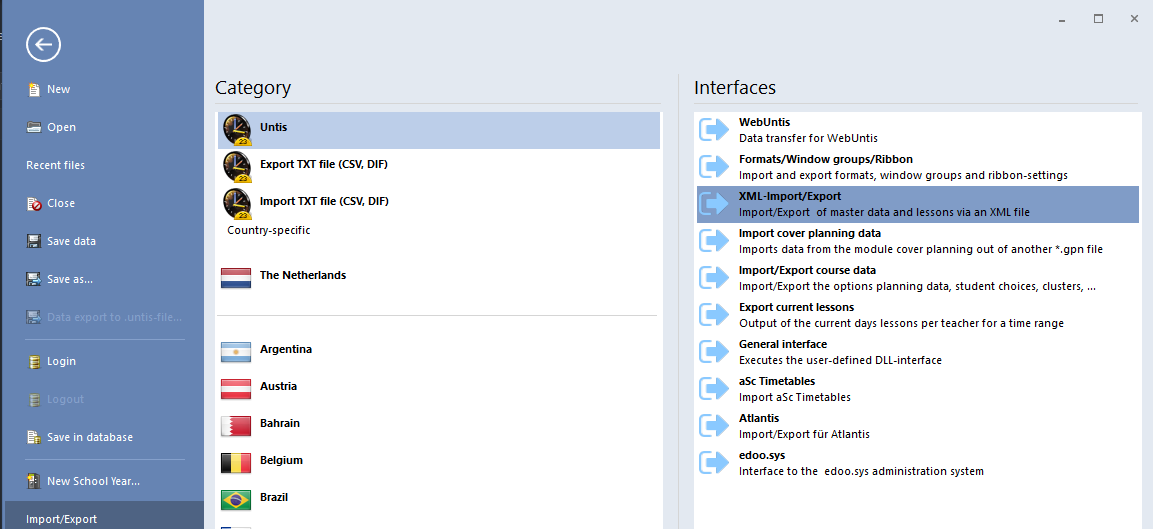The height and width of the screenshot is (529, 1153).
Task: Choose Close in the file menu
Action: (61, 203)
